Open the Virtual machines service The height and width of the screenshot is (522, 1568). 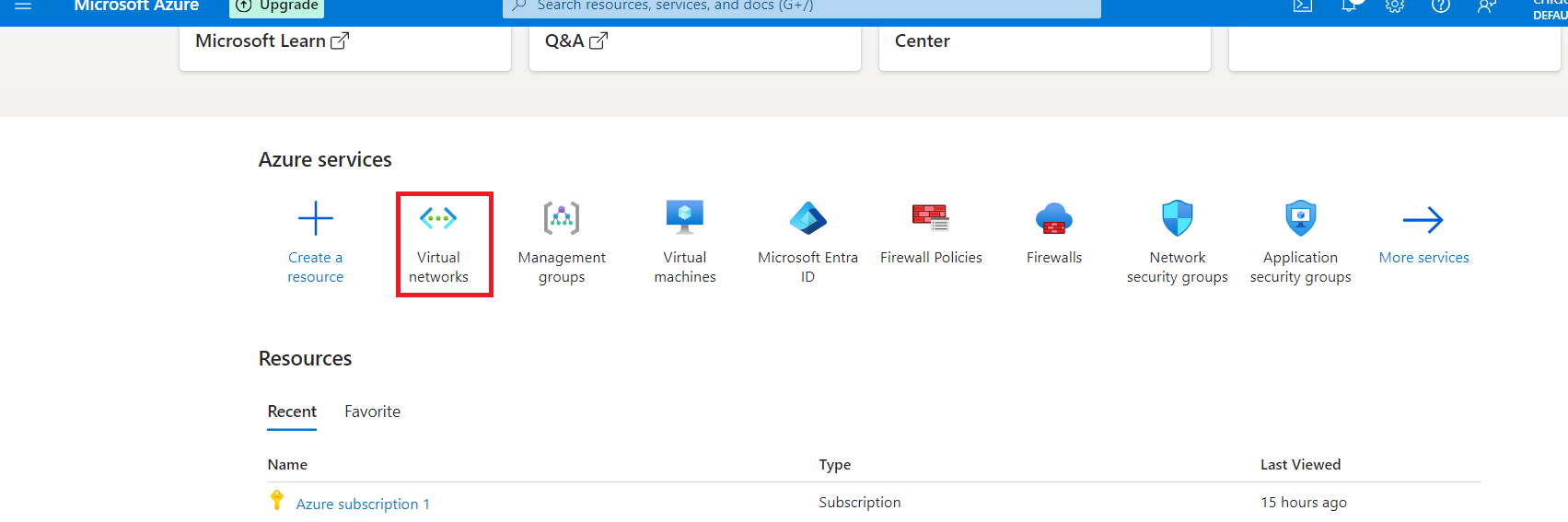tap(684, 219)
